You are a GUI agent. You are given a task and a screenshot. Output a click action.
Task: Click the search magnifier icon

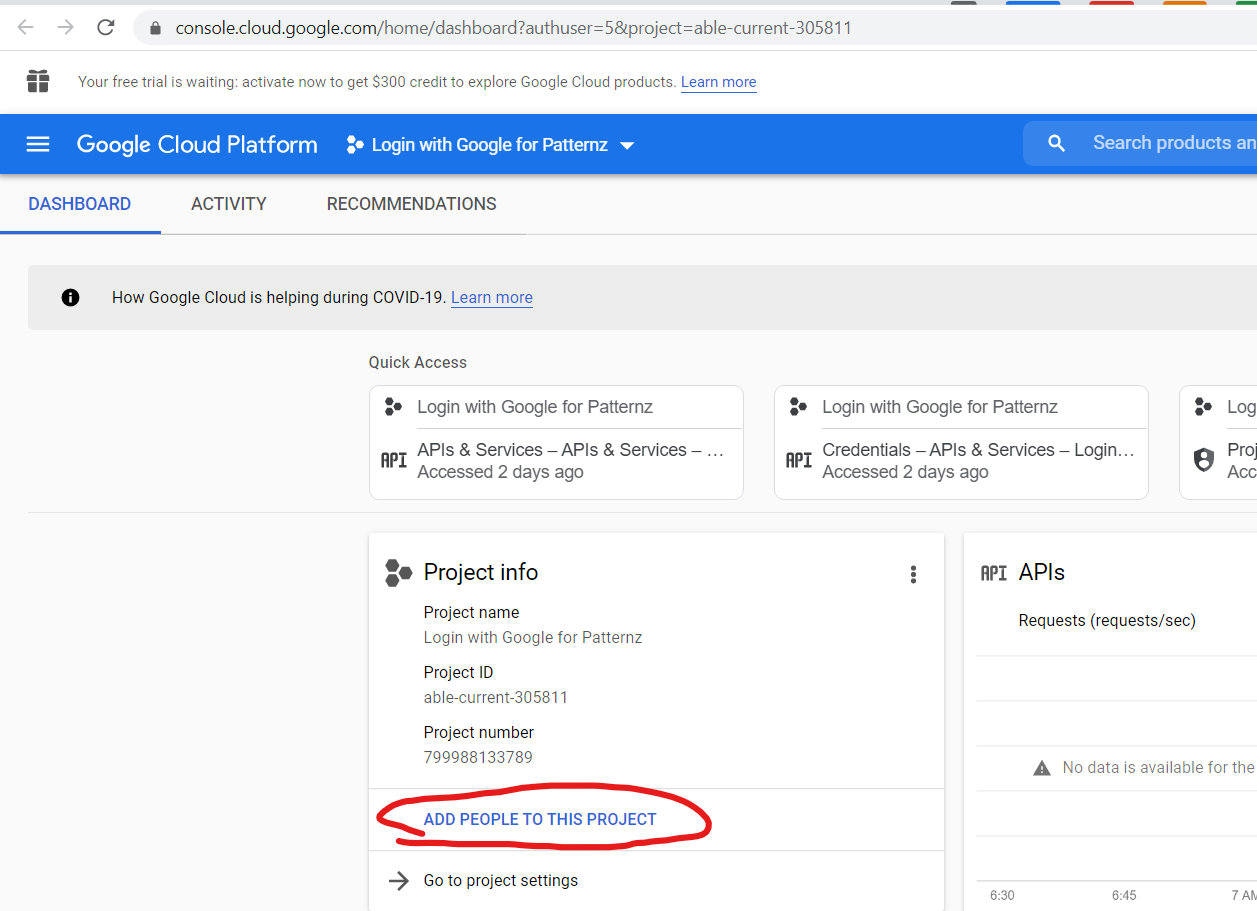pyautogui.click(x=1056, y=144)
